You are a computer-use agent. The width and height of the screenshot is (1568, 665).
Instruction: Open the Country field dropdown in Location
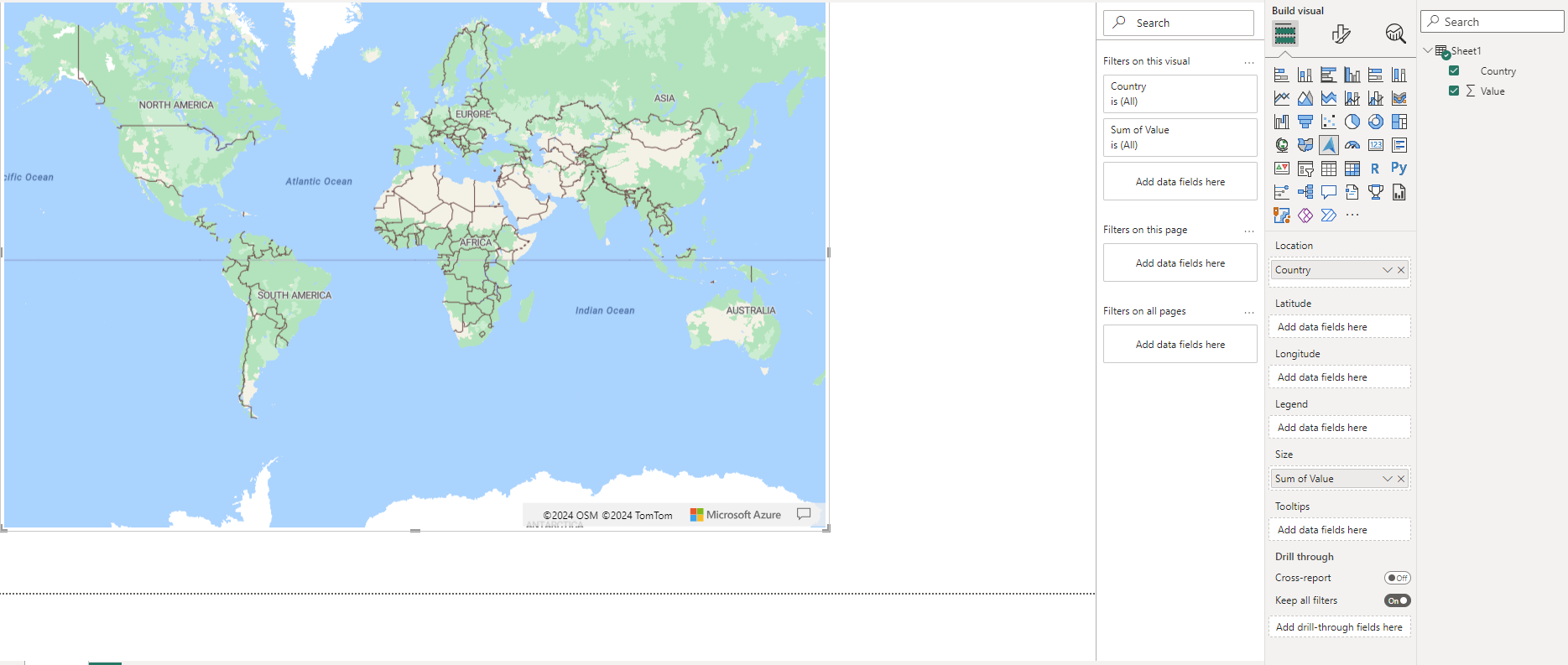[1387, 270]
